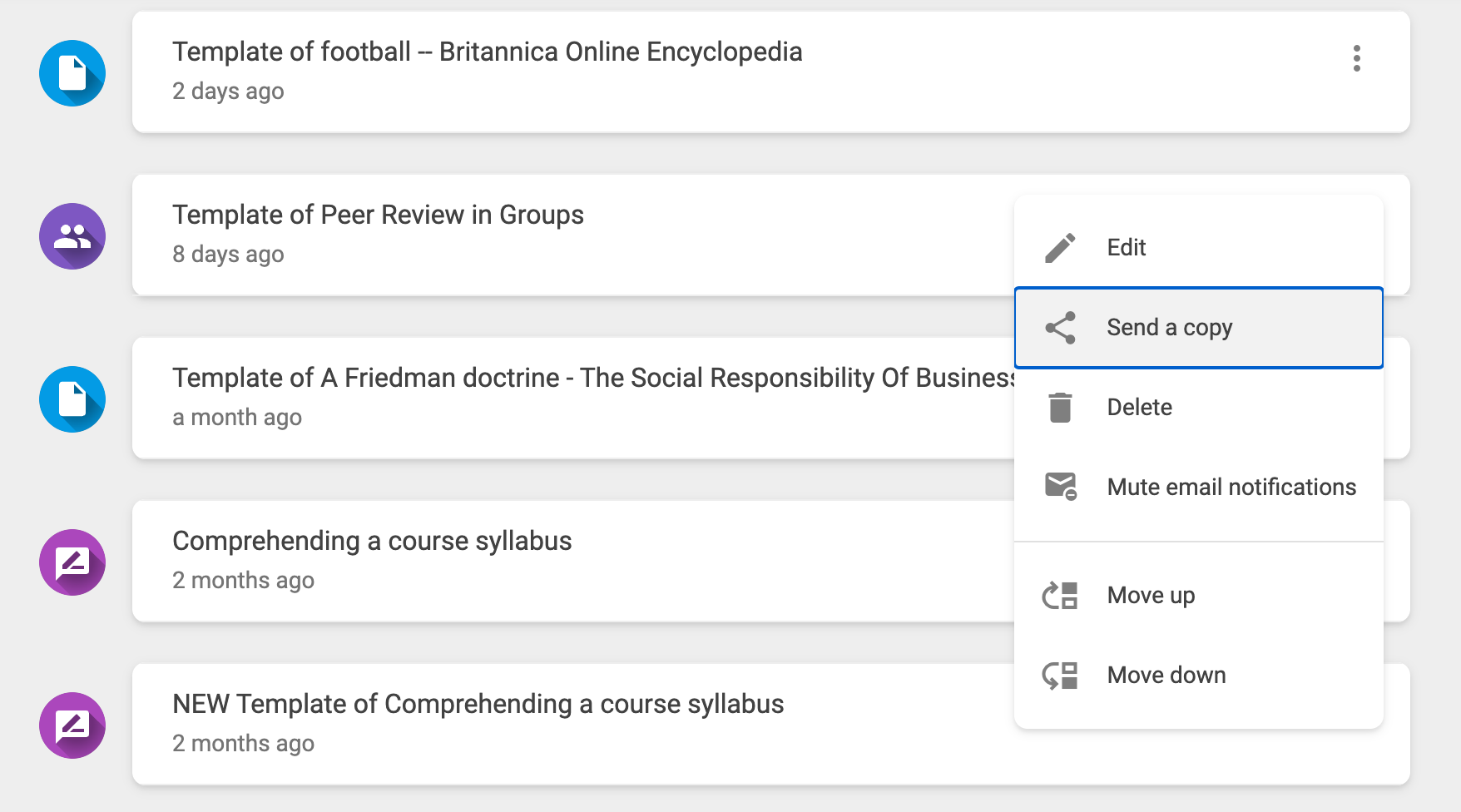Viewport: 1461px width, 812px height.
Task: Choose Move up in the menu
Action: [1199, 596]
